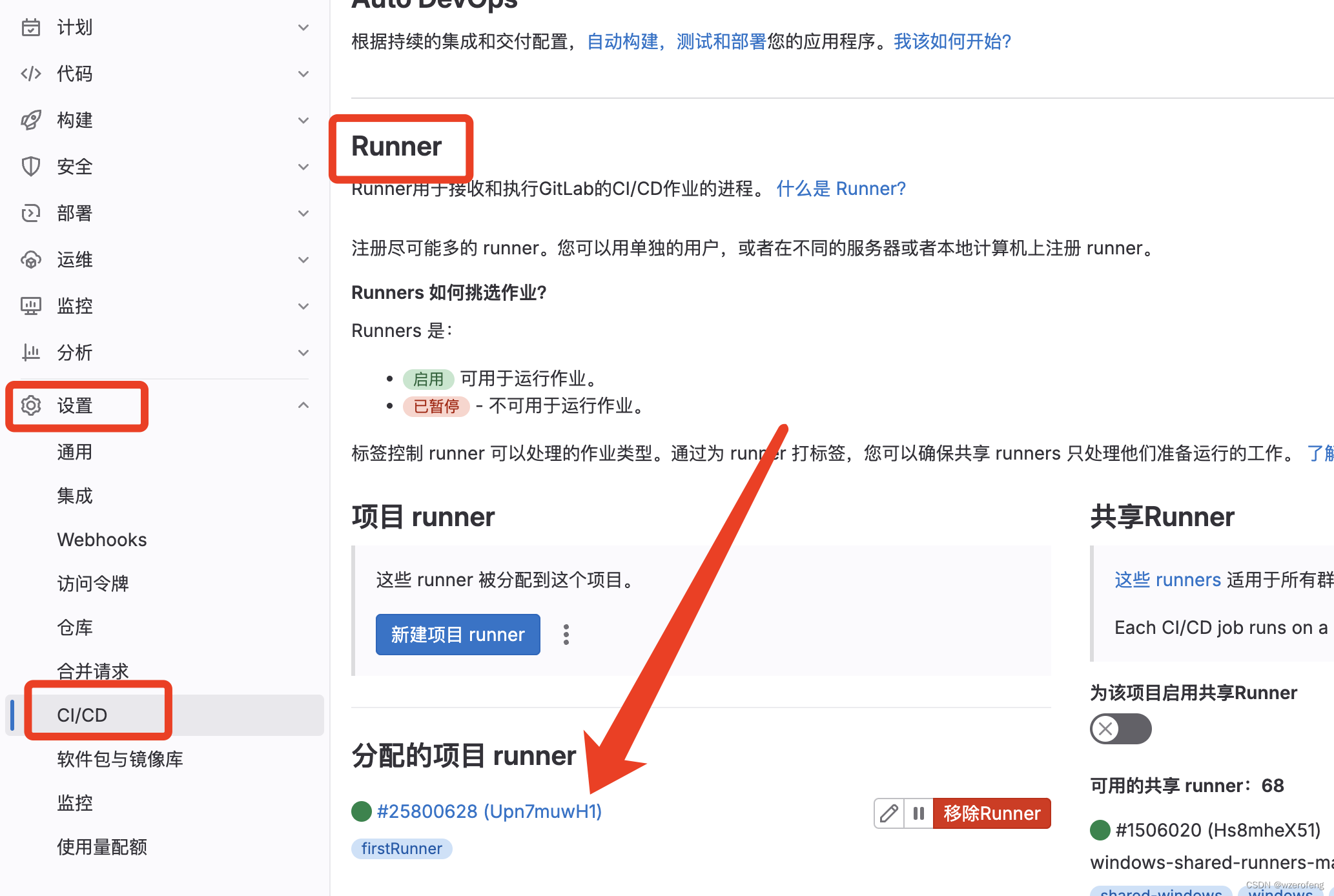1334x896 pixels.
Task: Click the 构建 rocket icon
Action: 30,120
